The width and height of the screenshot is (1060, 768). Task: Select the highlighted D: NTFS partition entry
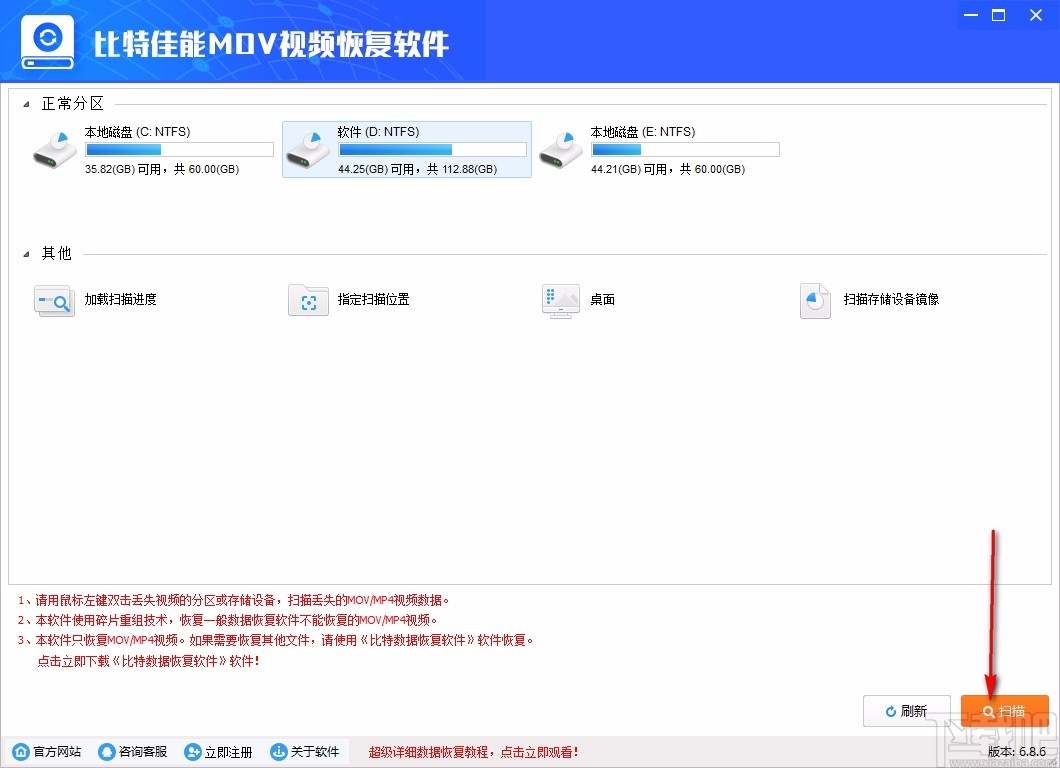(x=406, y=149)
